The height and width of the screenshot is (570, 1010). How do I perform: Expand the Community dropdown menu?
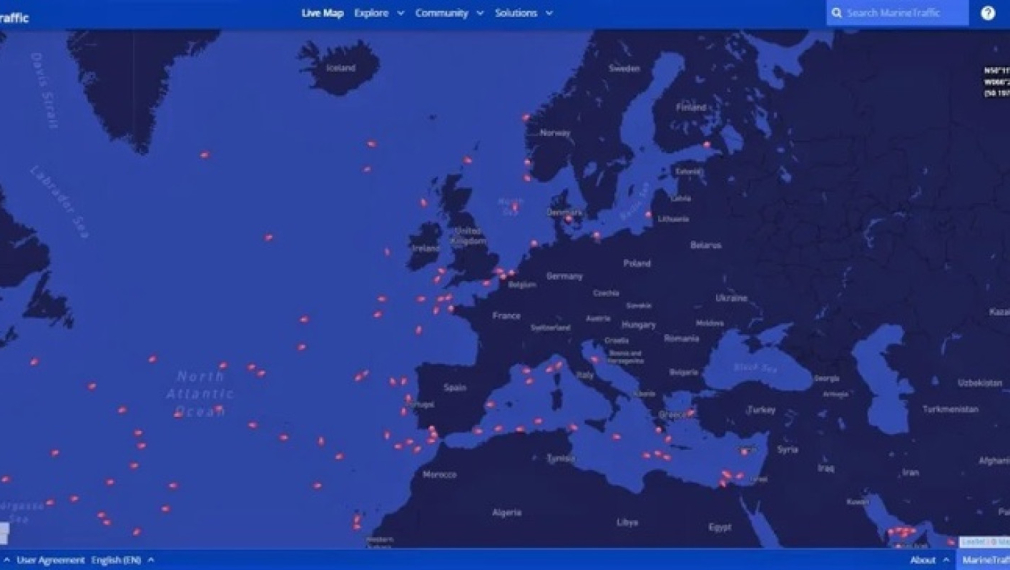pyautogui.click(x=449, y=13)
